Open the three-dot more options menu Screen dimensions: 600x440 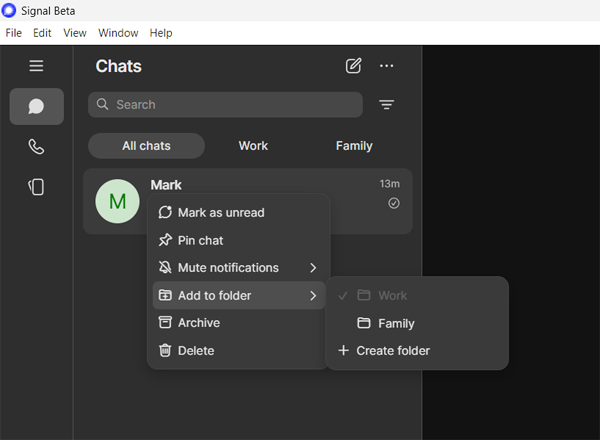tap(387, 66)
